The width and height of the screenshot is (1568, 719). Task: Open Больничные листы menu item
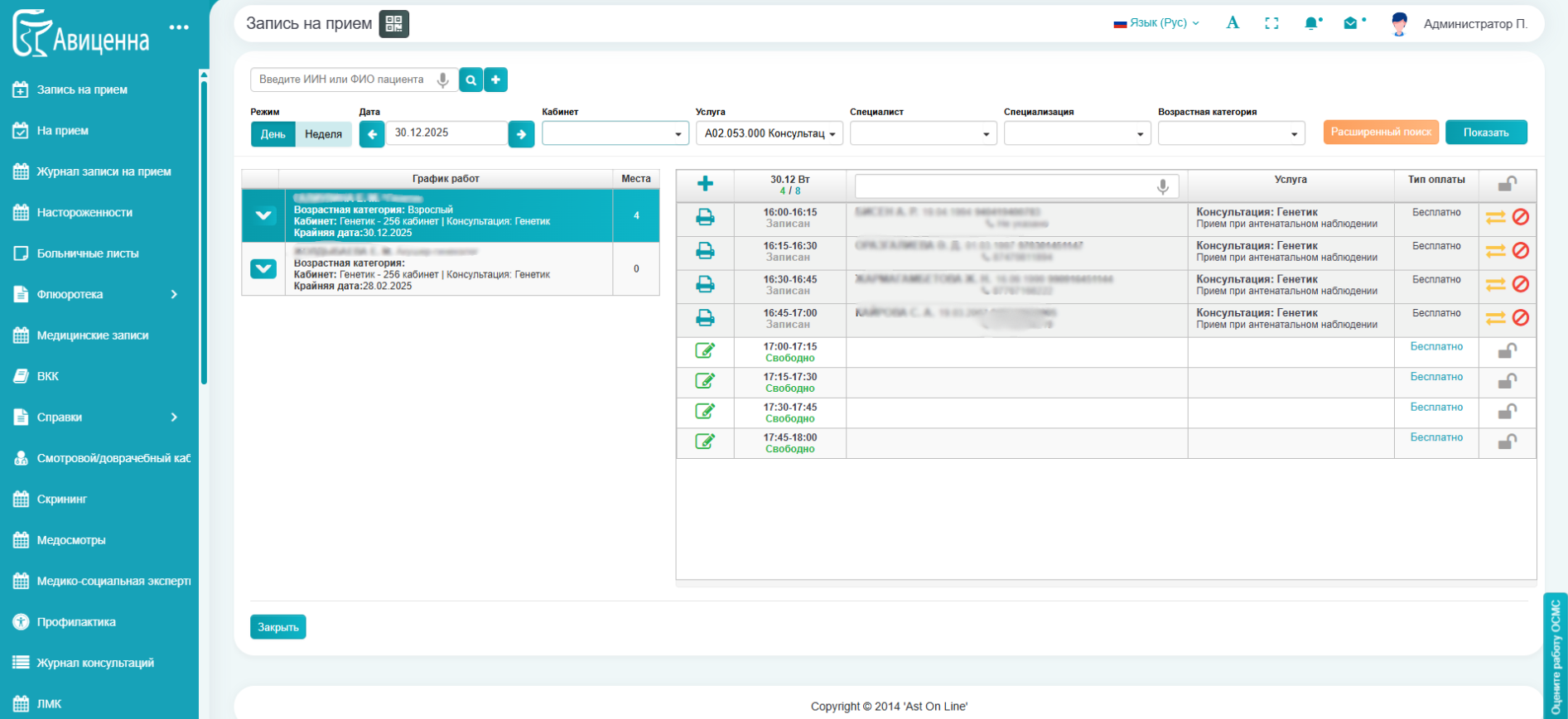88,253
